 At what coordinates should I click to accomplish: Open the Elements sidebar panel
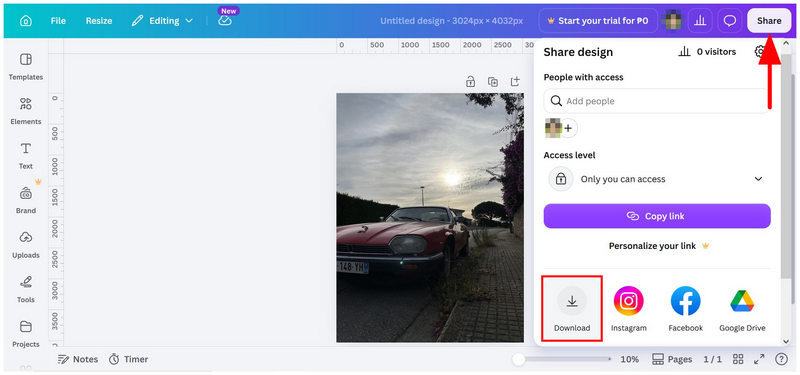[x=26, y=111]
